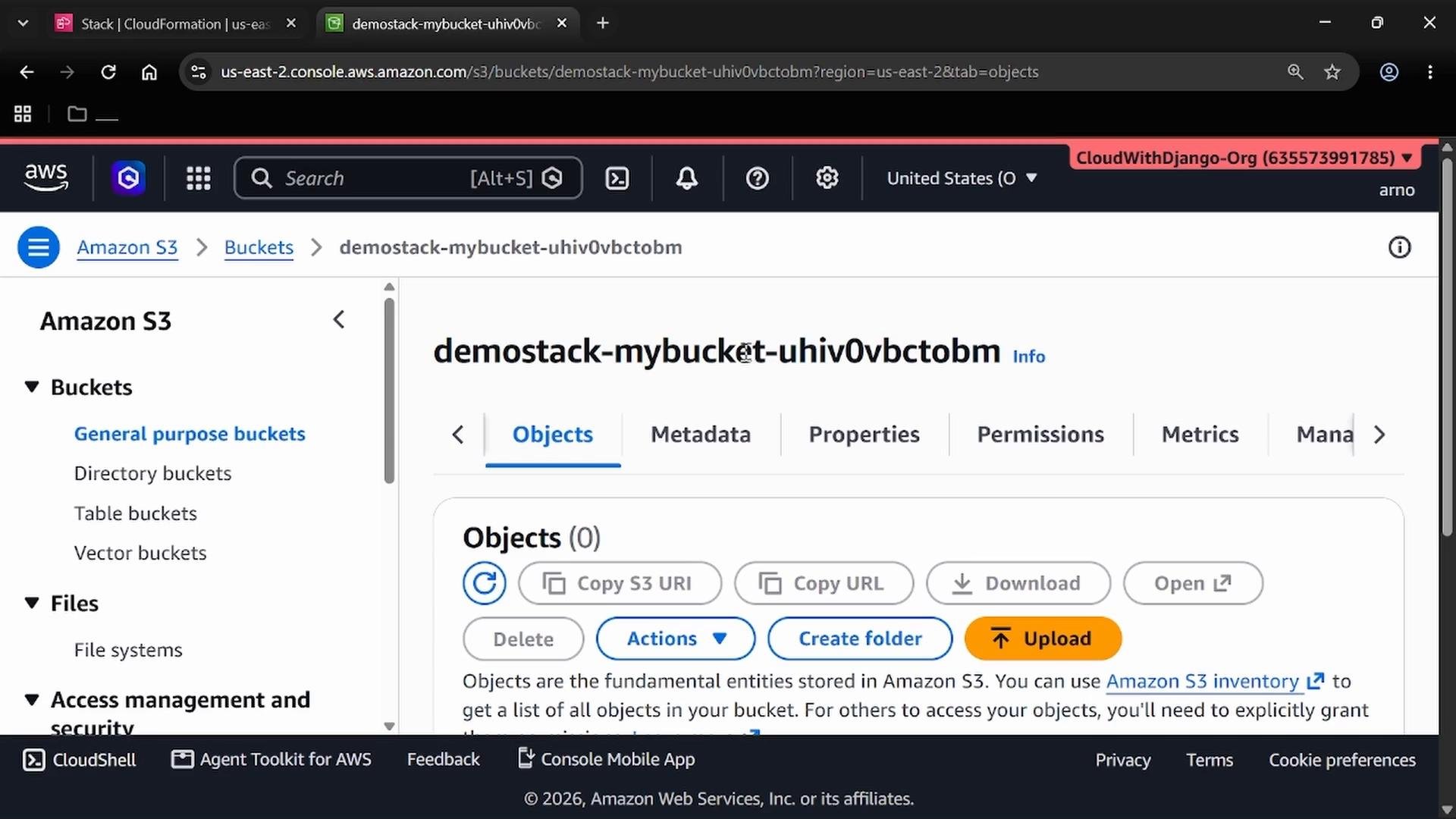Click Create folder button
Image resolution: width=1456 pixels, height=819 pixels.
[x=860, y=639]
